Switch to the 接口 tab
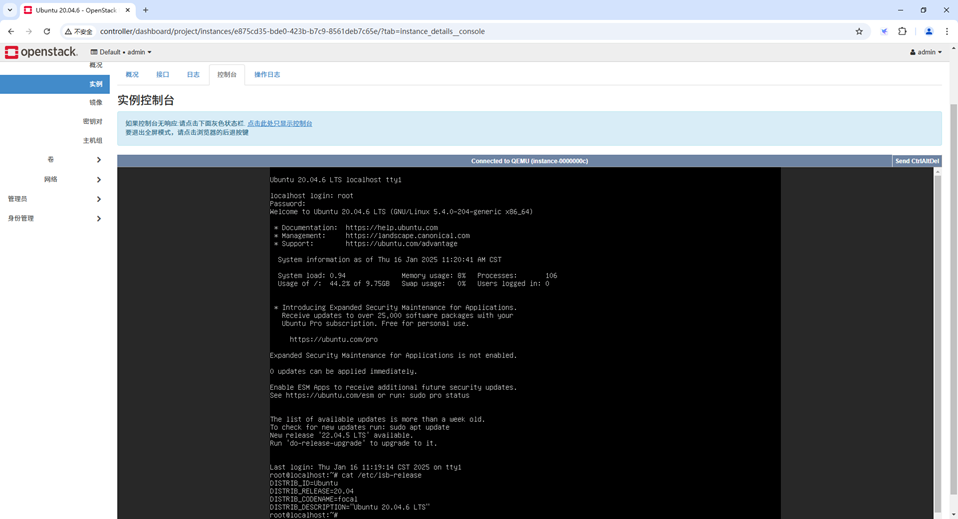The image size is (958, 519). tap(163, 75)
